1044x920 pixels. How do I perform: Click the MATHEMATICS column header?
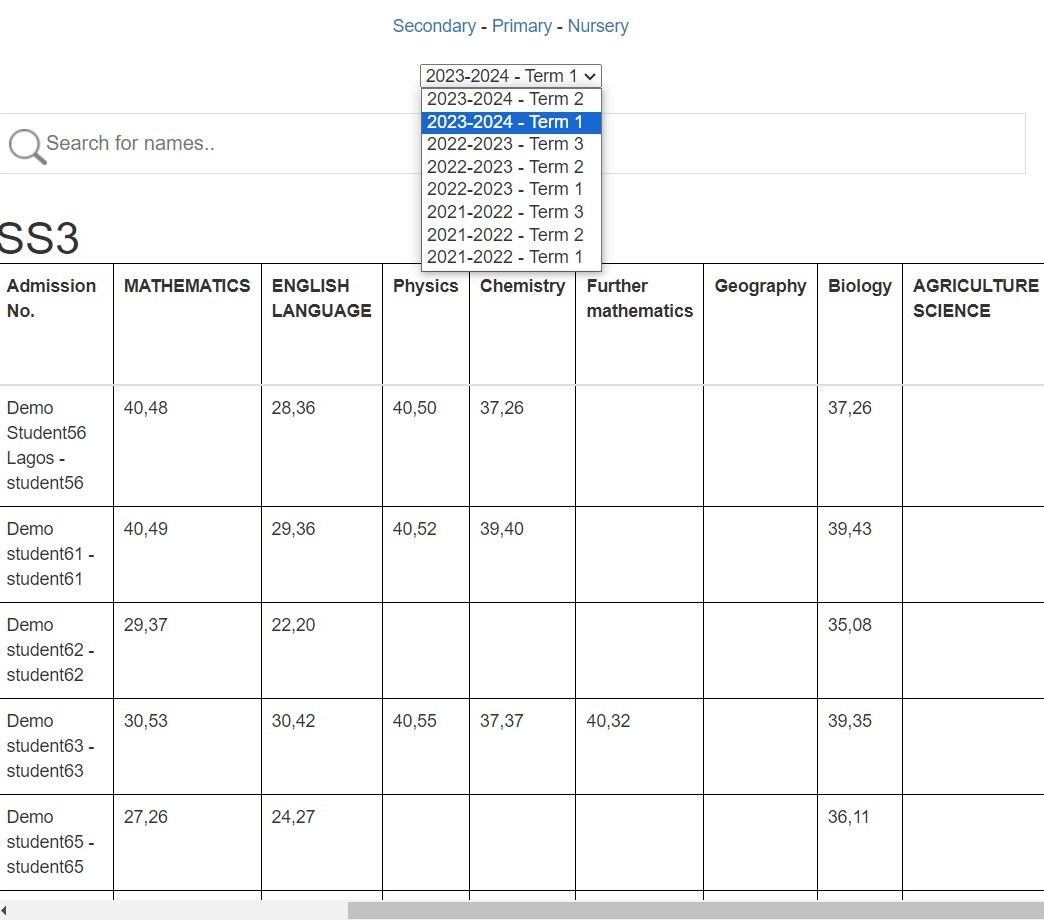(187, 286)
